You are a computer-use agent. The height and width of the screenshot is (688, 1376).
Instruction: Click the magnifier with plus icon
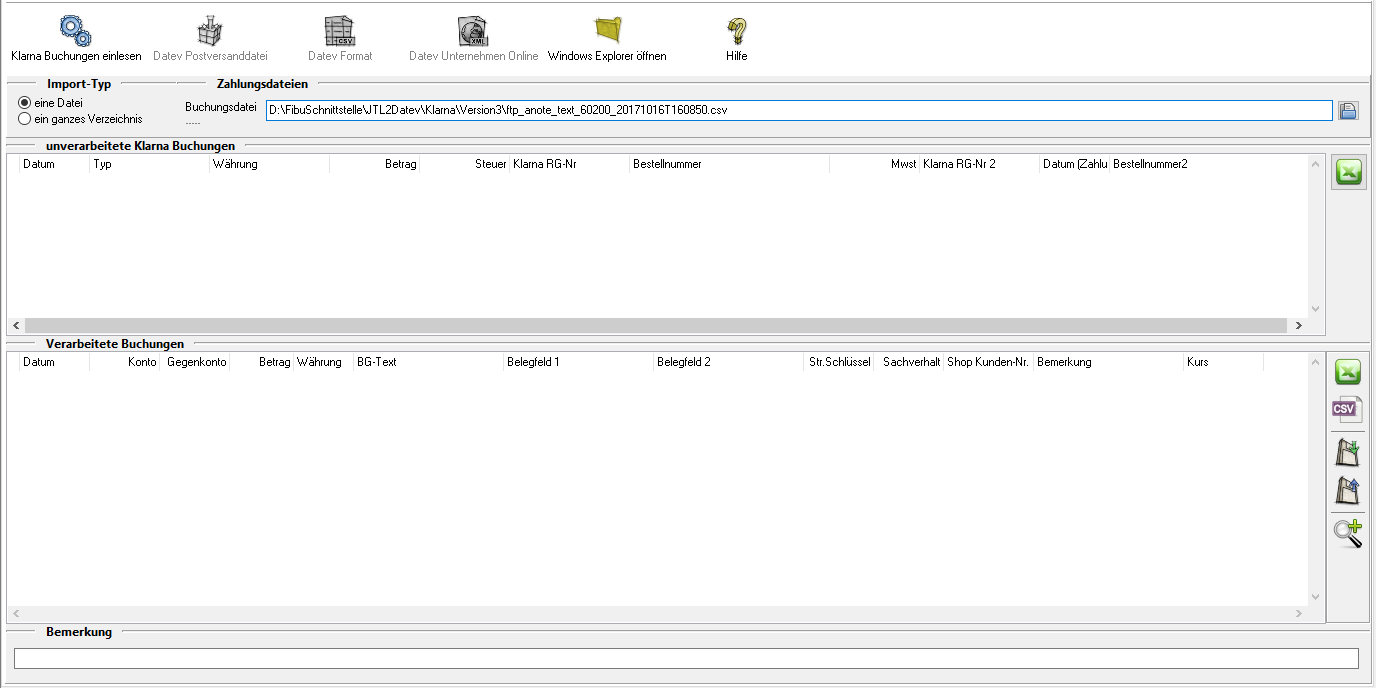[x=1348, y=533]
